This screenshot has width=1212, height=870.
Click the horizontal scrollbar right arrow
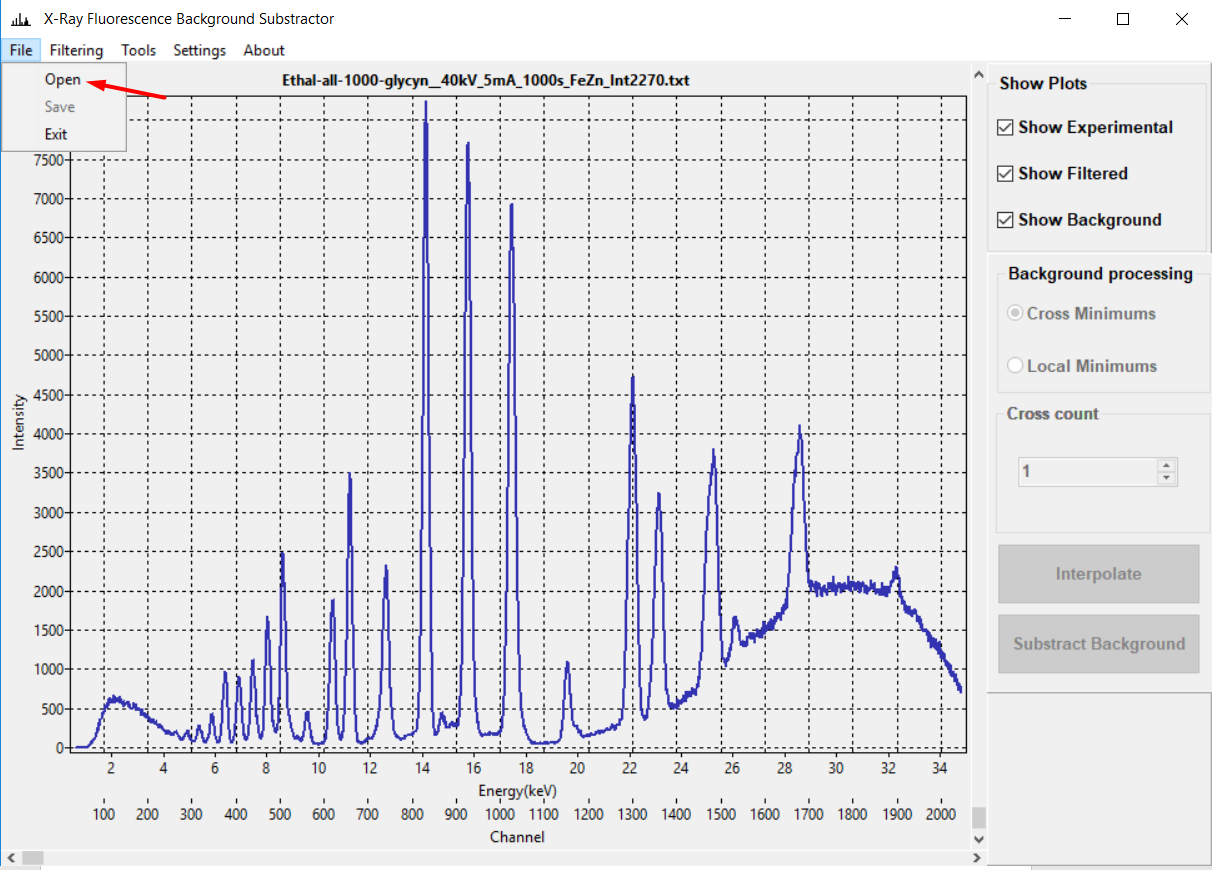coord(979,858)
